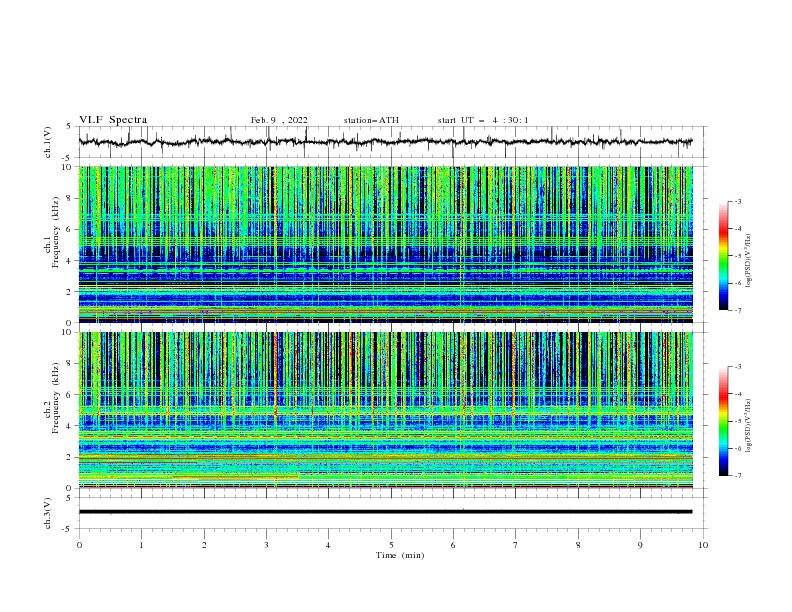Click the time axis tick label '7'
This screenshot has height=612, width=792.
tap(516, 545)
